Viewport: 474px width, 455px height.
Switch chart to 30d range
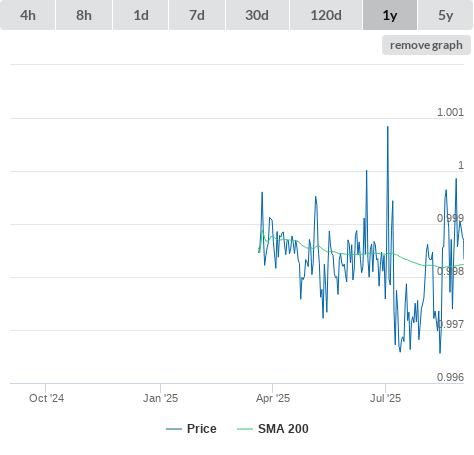pyautogui.click(x=257, y=15)
